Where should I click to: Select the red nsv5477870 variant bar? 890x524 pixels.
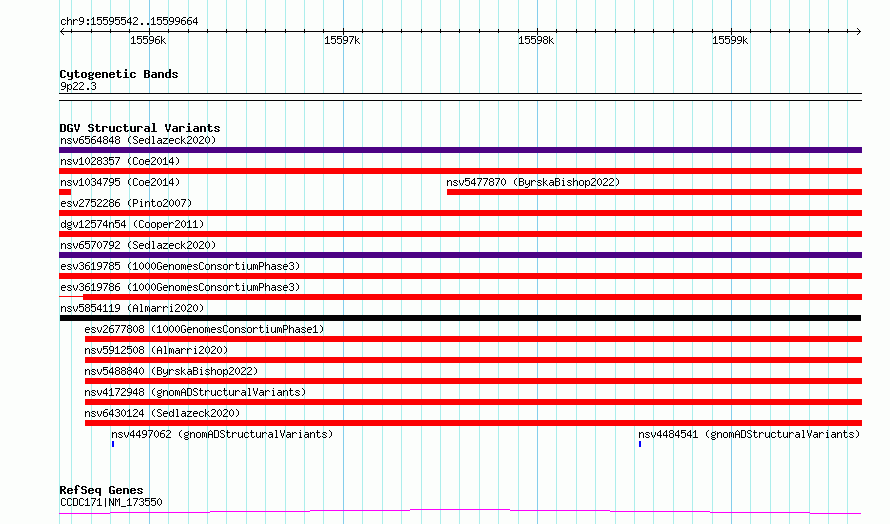(654, 192)
